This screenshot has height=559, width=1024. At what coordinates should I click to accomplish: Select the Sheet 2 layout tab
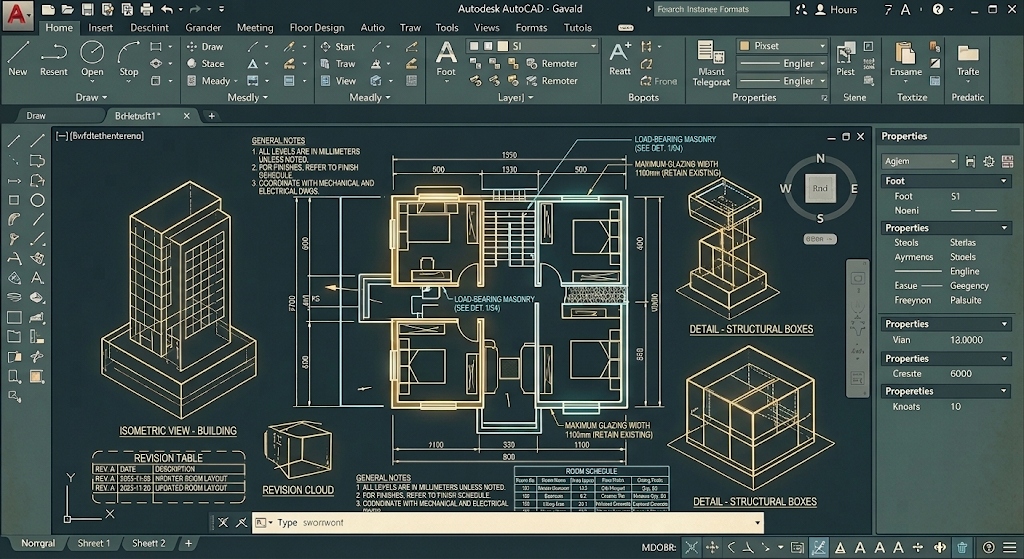pos(148,543)
